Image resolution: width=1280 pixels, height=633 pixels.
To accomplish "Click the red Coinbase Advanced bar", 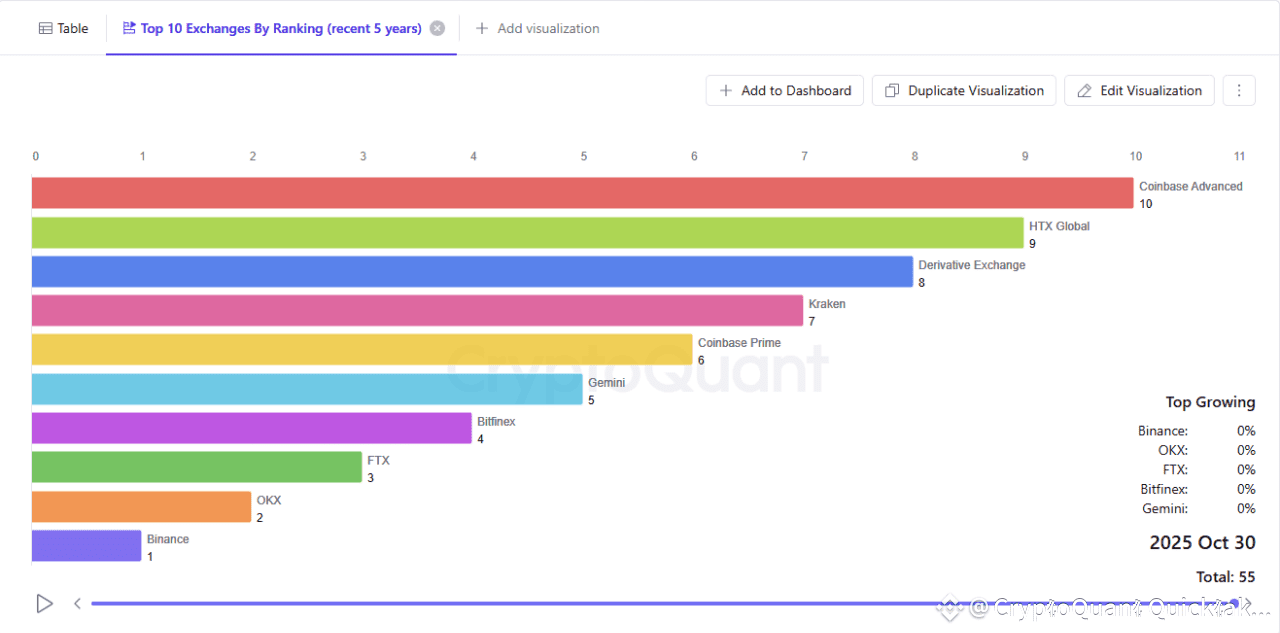I will (583, 193).
